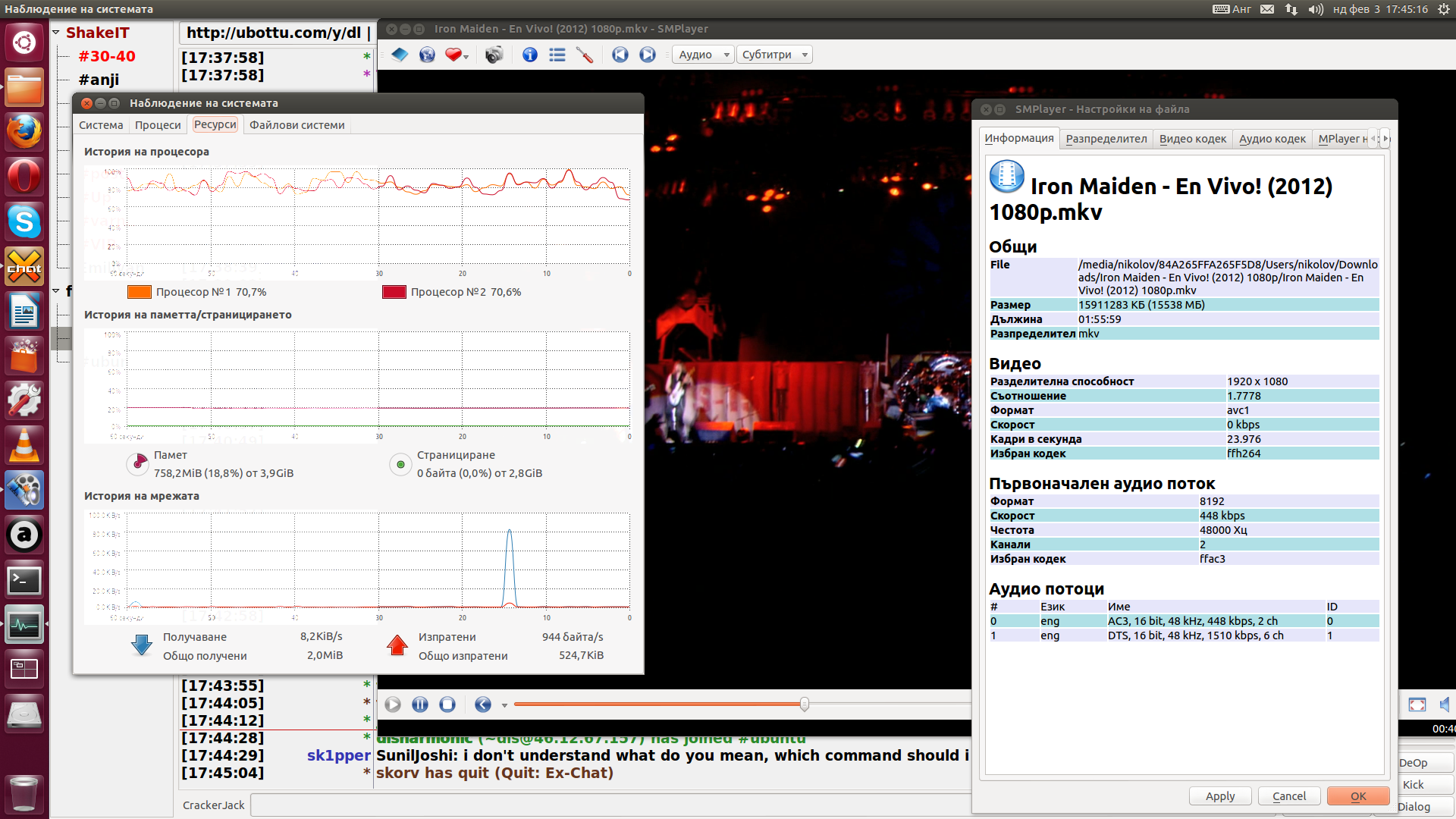Switch to the Процеси tab
The width and height of the screenshot is (1456, 819).
click(158, 125)
